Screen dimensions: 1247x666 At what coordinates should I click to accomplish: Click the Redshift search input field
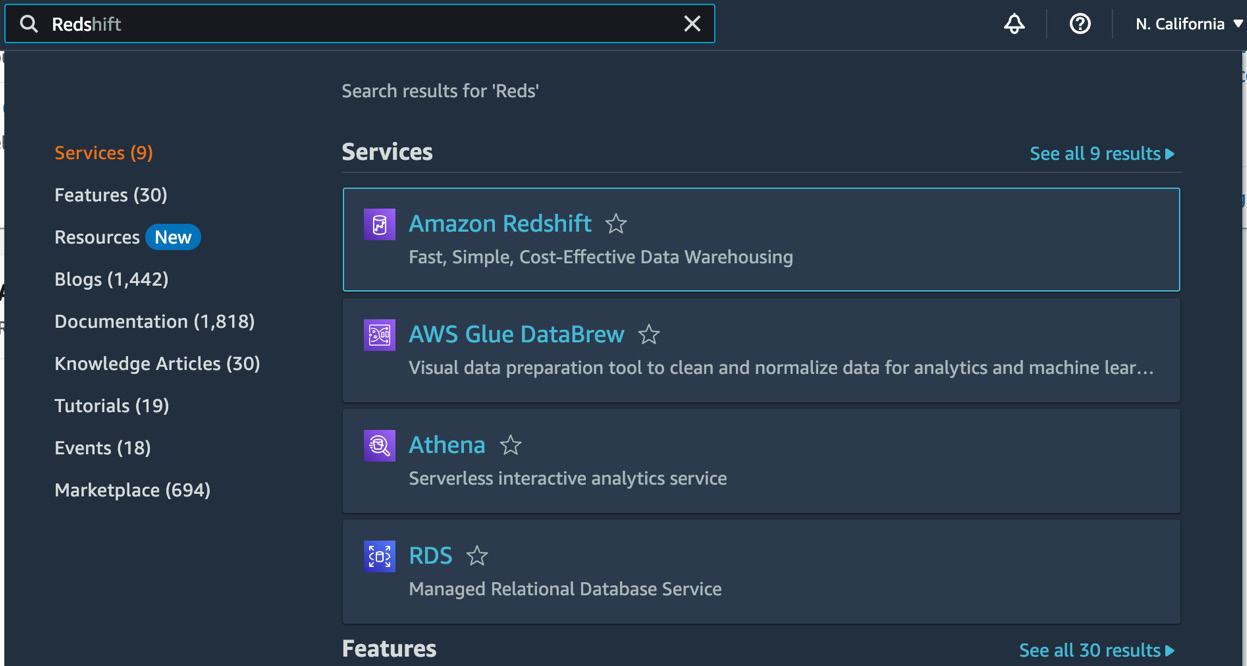tap(360, 24)
